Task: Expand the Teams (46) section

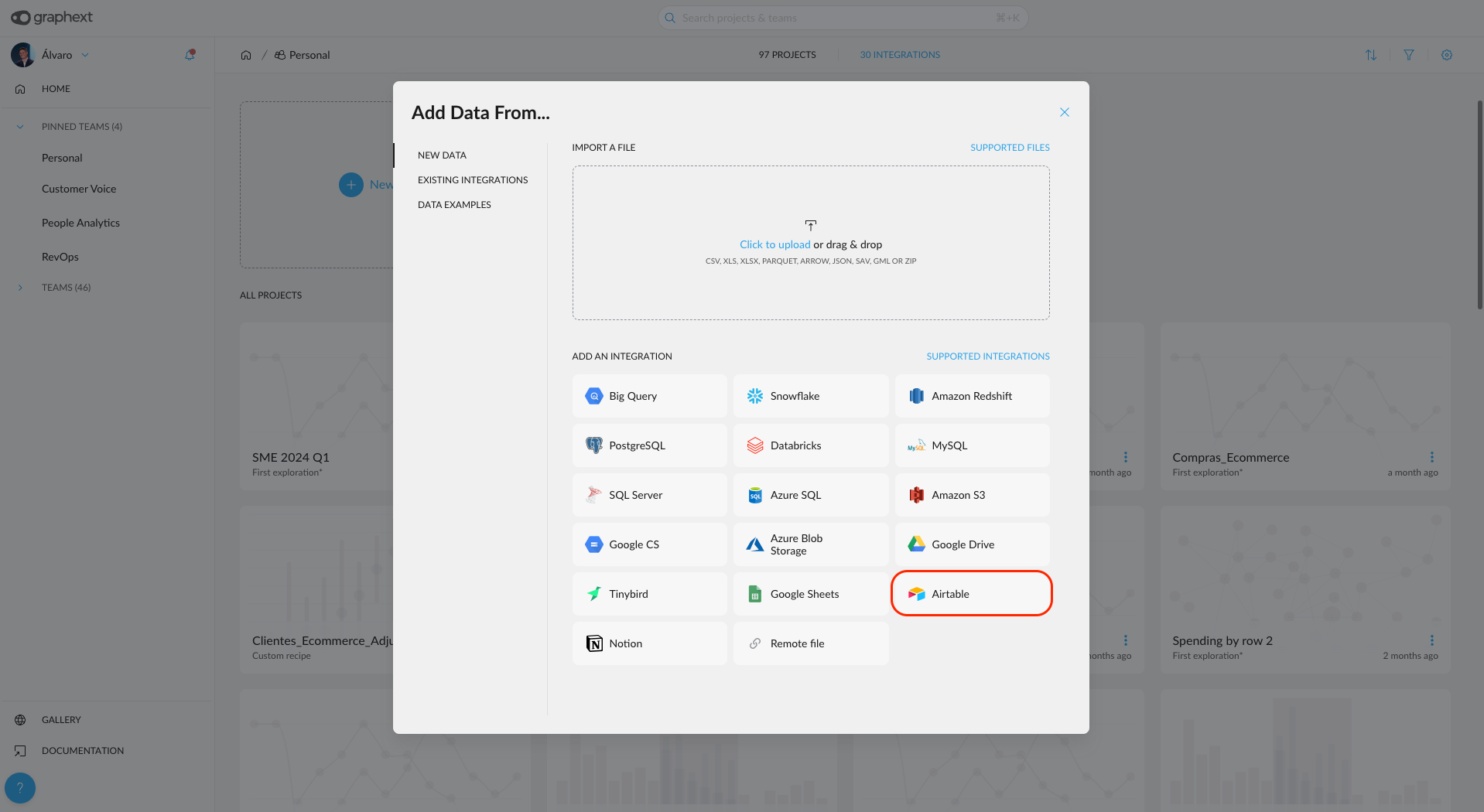Action: pos(20,288)
